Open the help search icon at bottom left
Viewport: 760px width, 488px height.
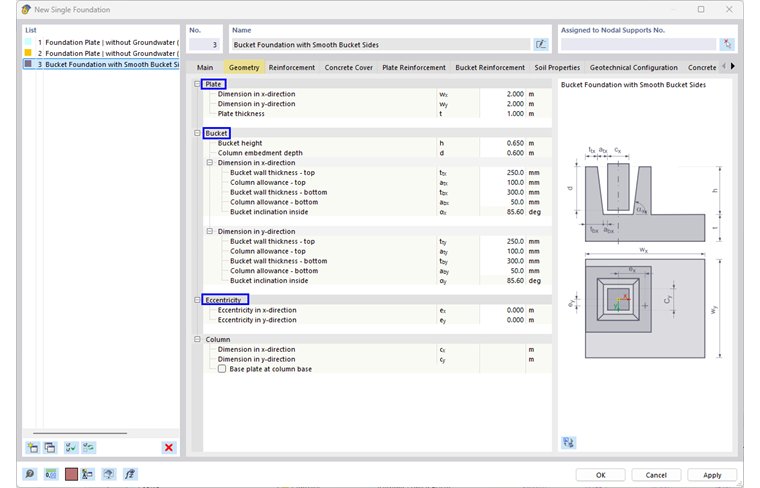[30, 474]
